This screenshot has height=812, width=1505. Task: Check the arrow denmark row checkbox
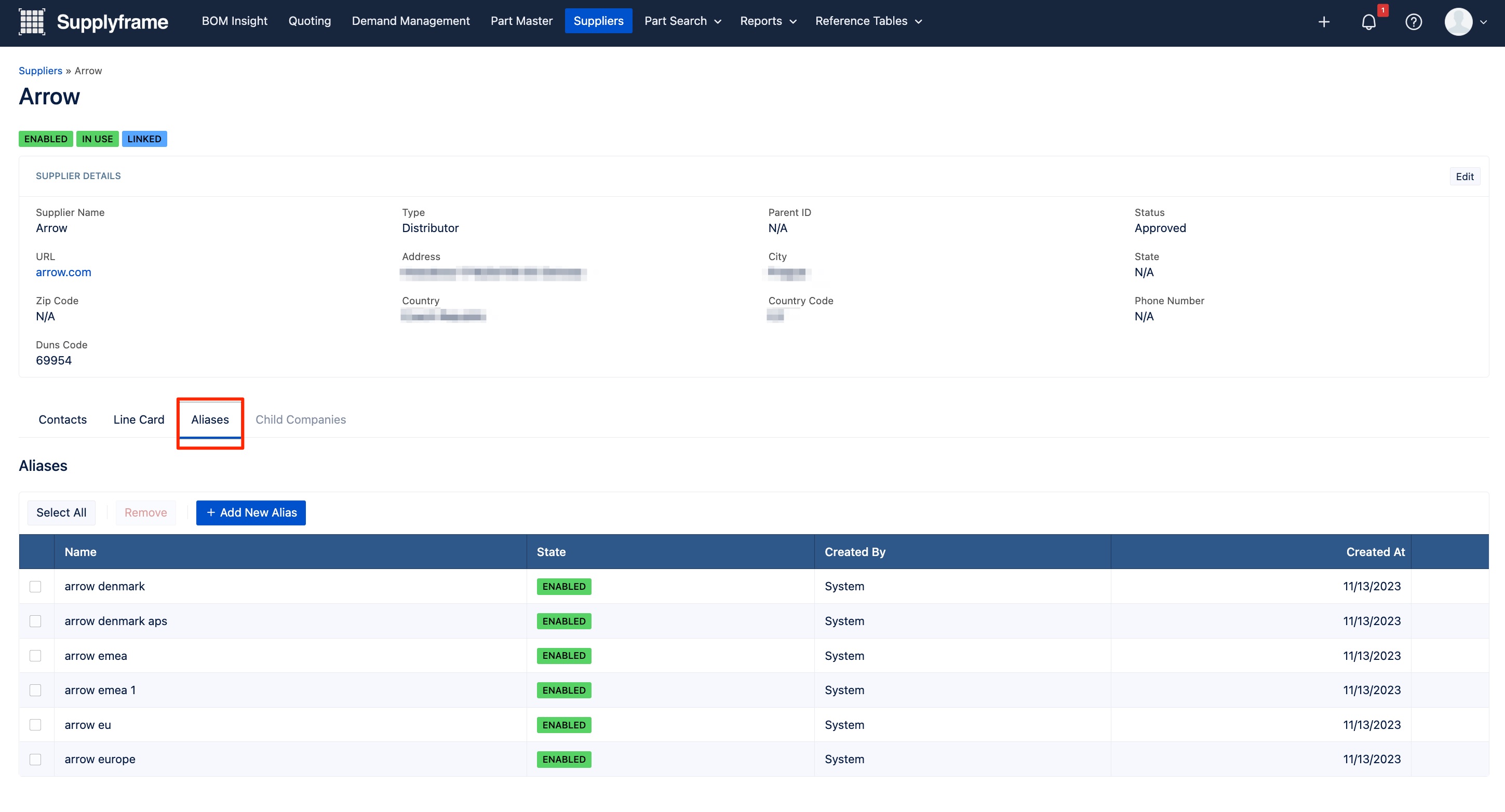tap(36, 587)
